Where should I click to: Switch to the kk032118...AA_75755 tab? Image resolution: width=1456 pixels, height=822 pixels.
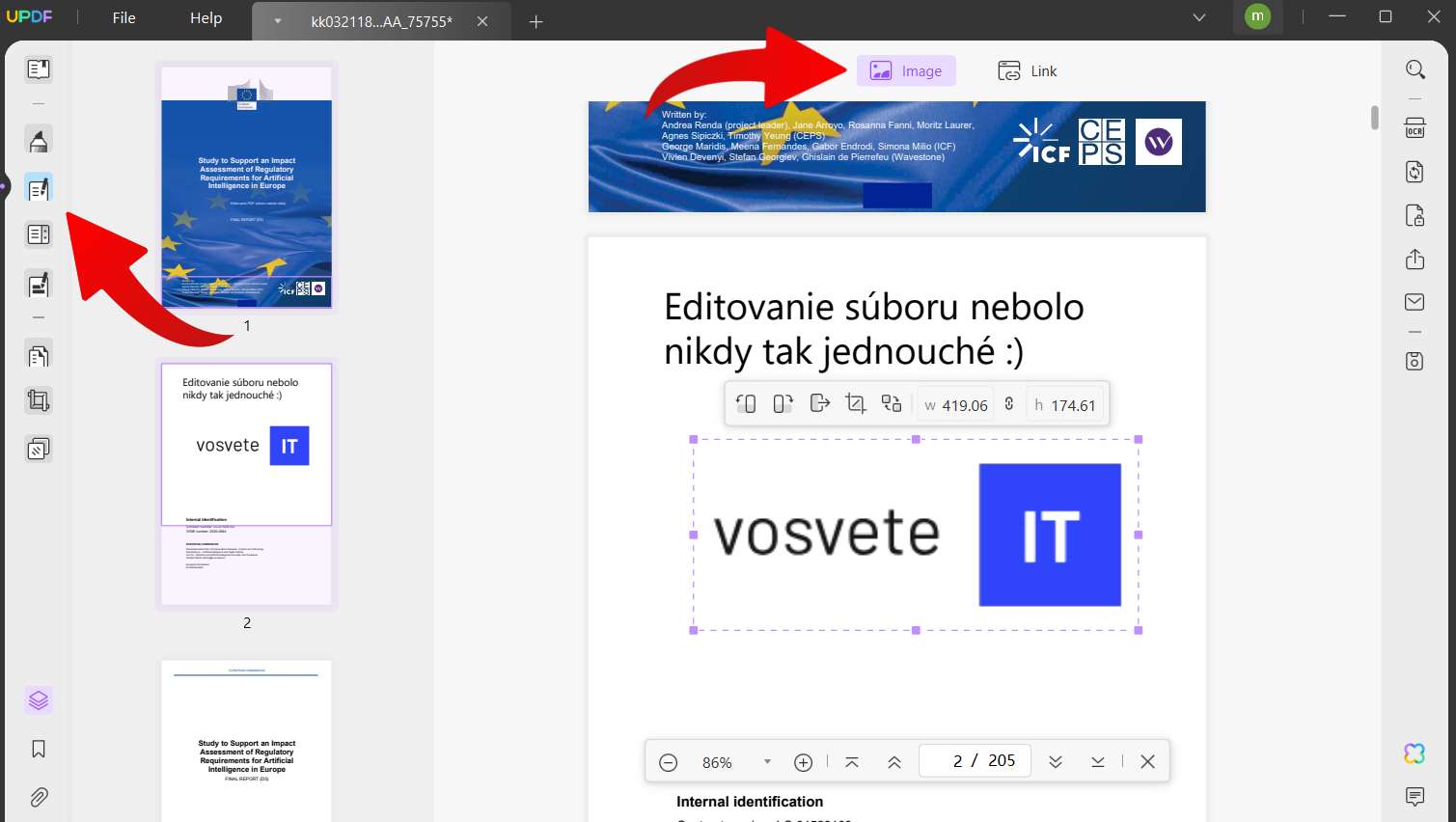coord(381,21)
